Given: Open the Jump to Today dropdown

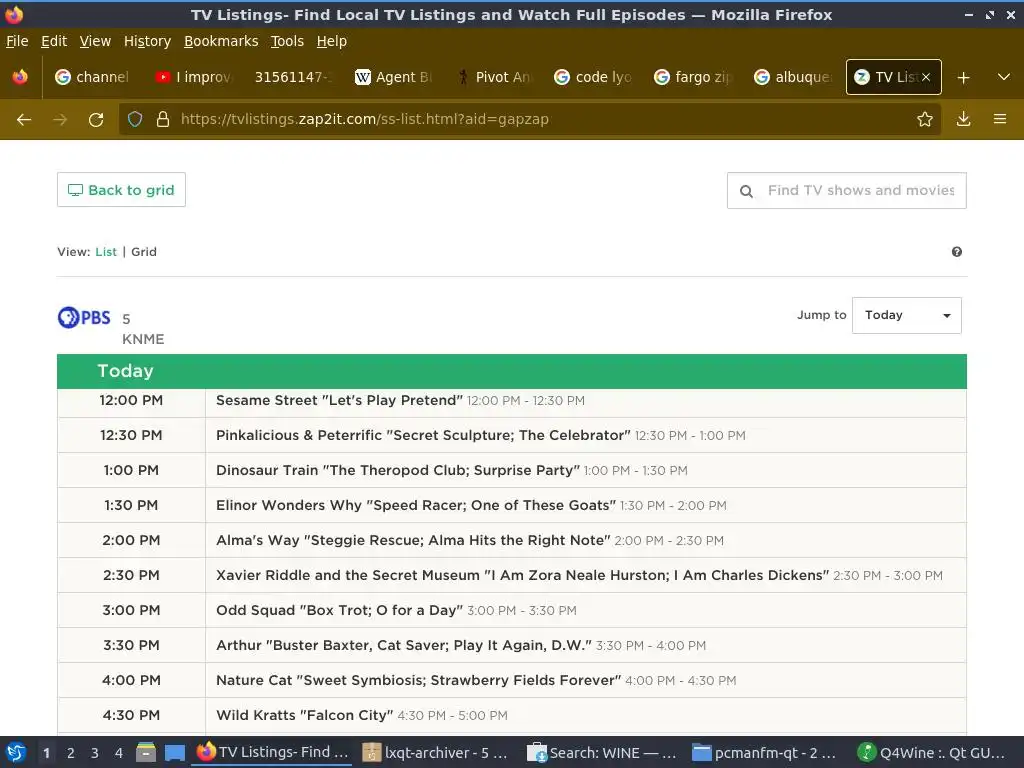Looking at the screenshot, I should [906, 315].
